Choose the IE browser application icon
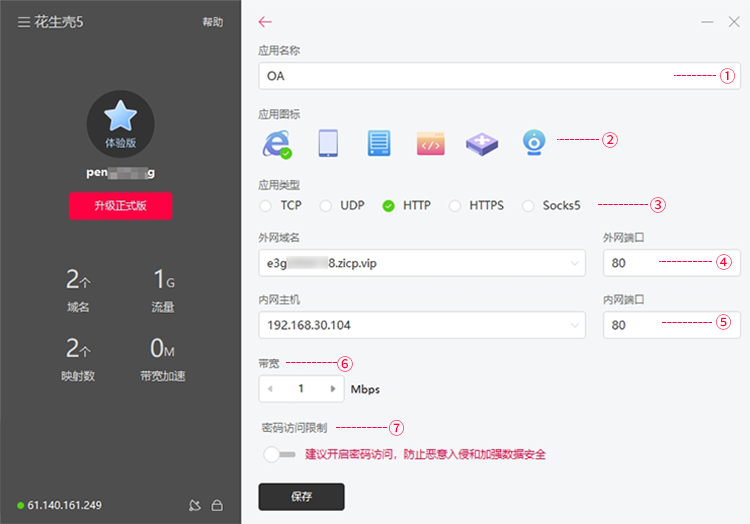750x524 pixels. (x=277, y=144)
